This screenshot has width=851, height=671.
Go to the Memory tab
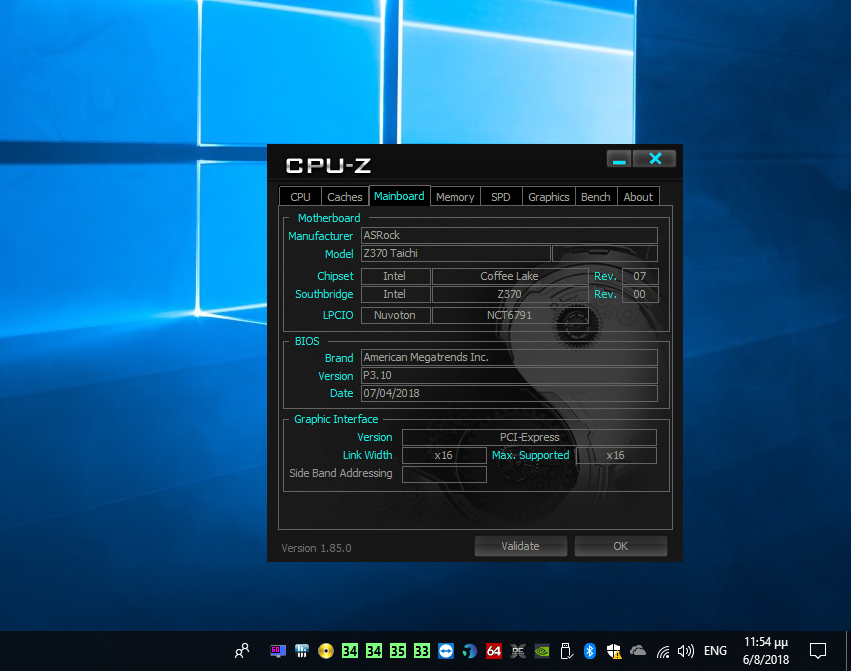(455, 197)
